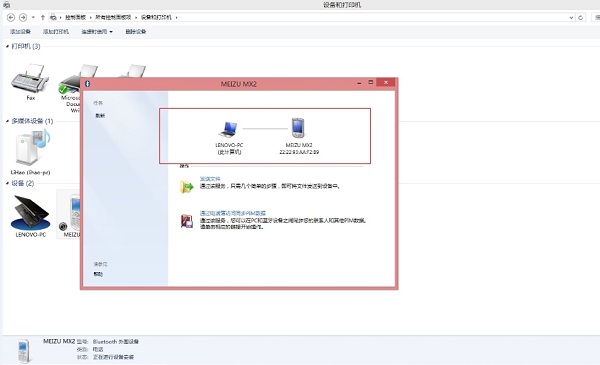Click LENOVO-PC laptop icon in dialog
Image resolution: width=600 pixels, height=365 pixels.
pyautogui.click(x=228, y=130)
